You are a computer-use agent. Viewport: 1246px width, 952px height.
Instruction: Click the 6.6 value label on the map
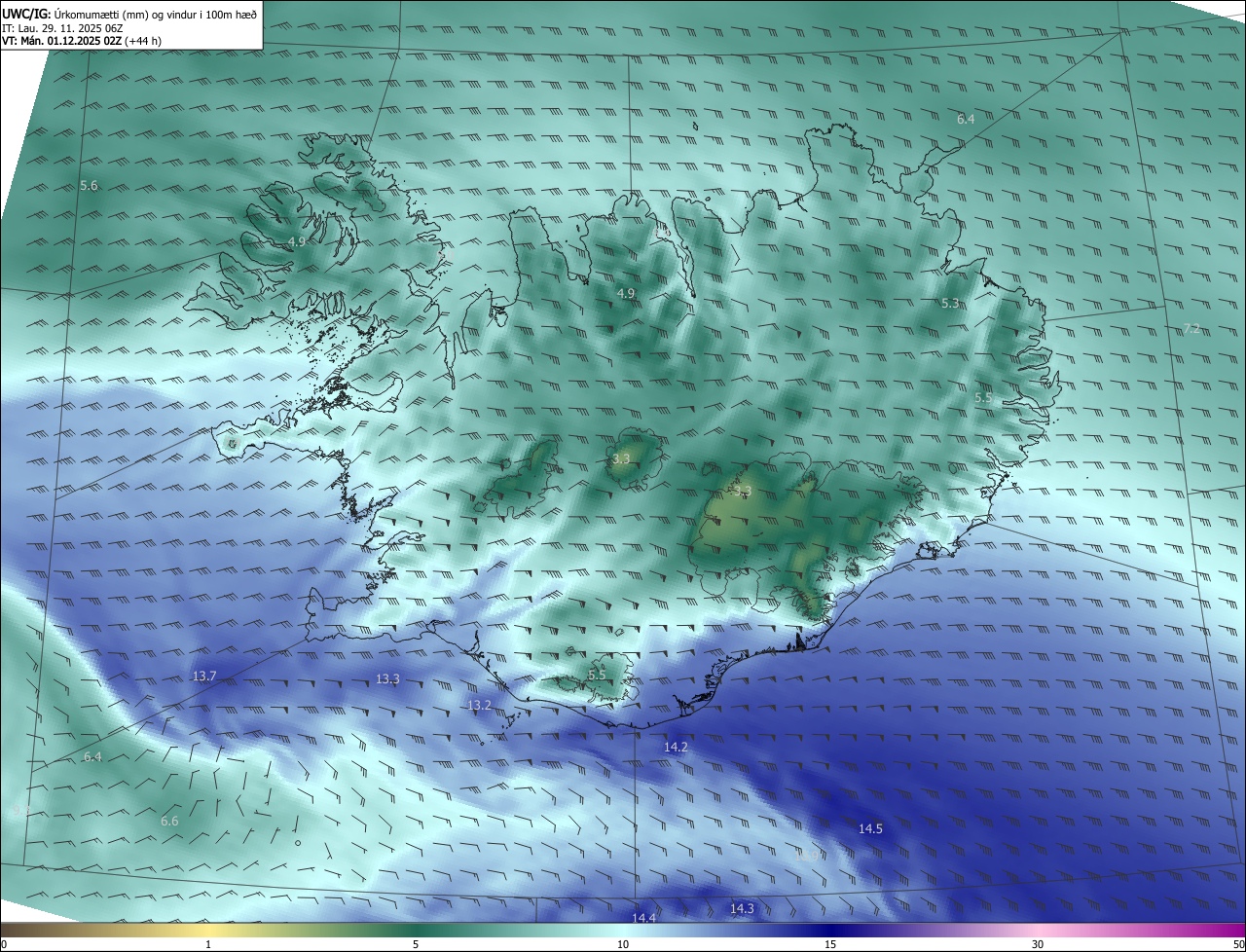[x=169, y=821]
